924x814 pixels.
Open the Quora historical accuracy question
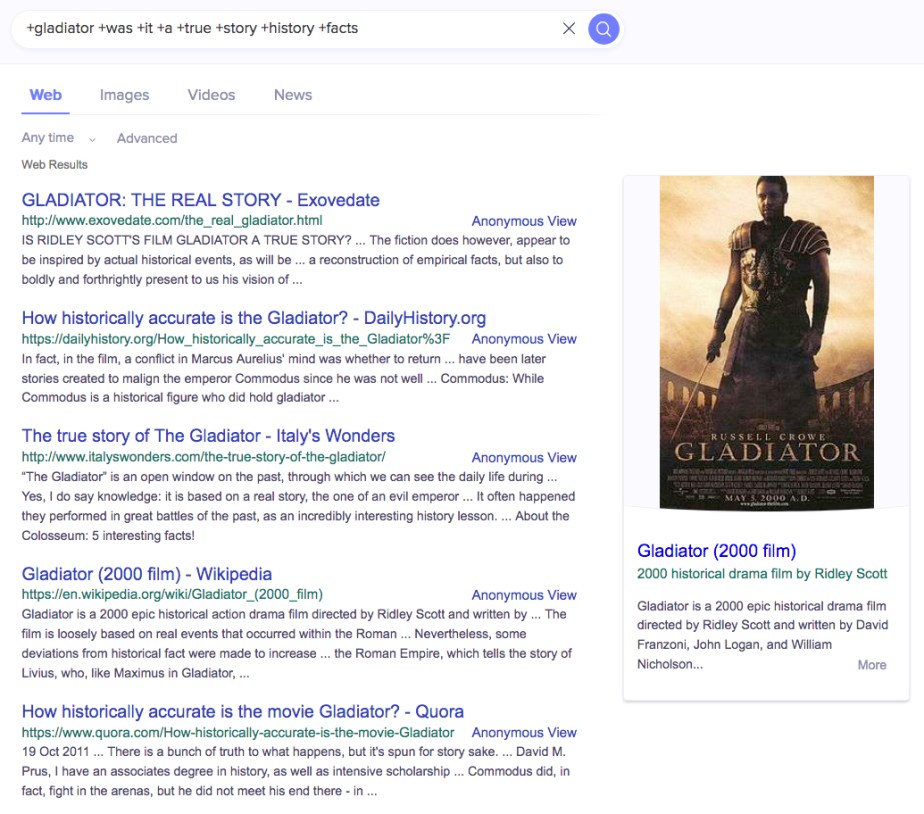(242, 712)
